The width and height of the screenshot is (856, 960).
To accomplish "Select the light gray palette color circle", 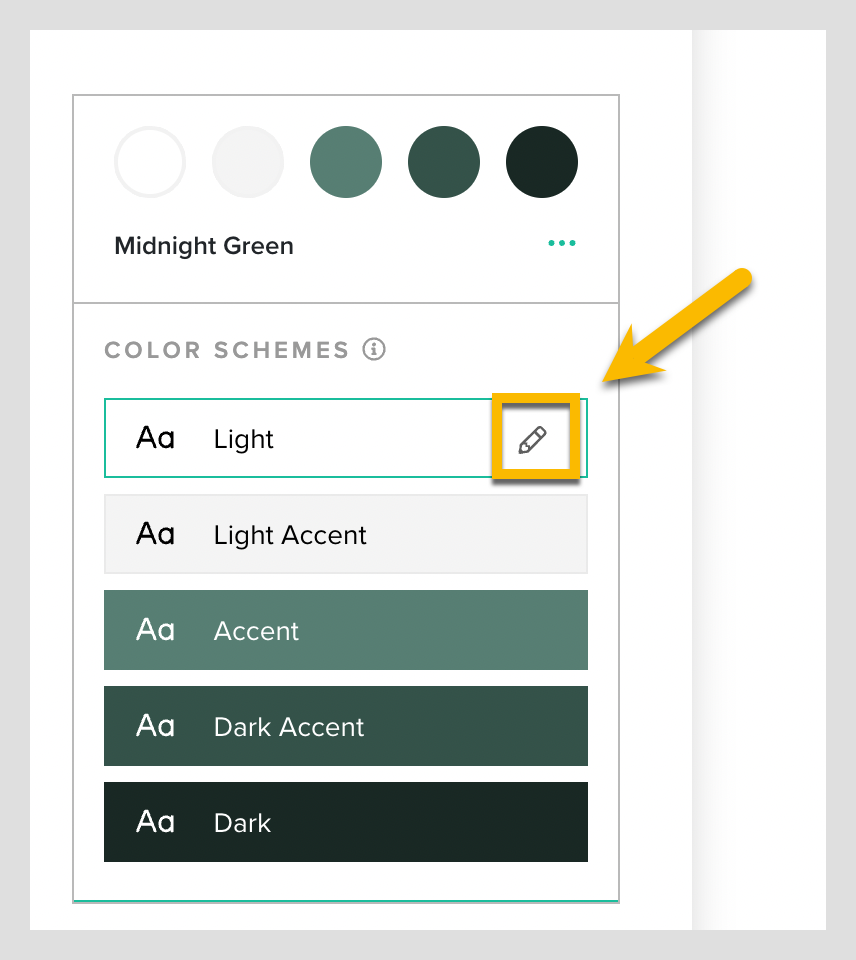I will point(248,162).
